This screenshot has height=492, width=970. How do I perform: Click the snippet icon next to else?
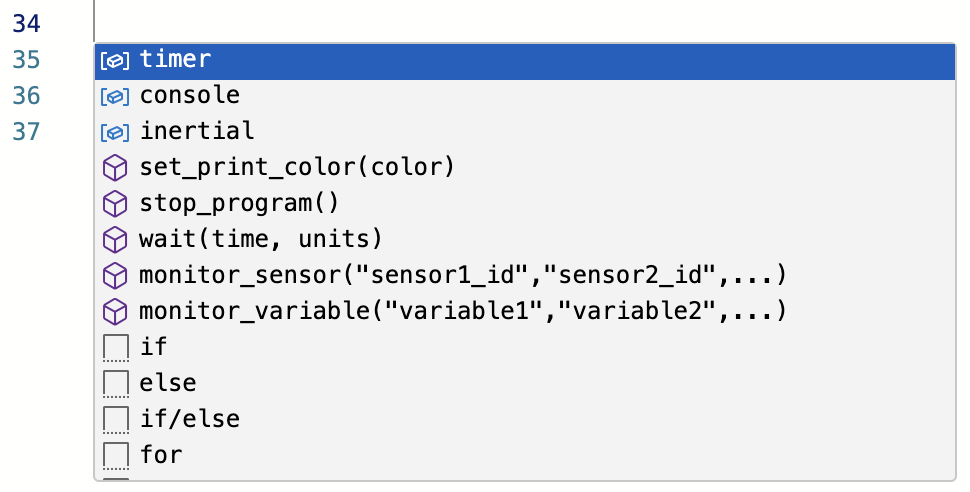(x=116, y=384)
